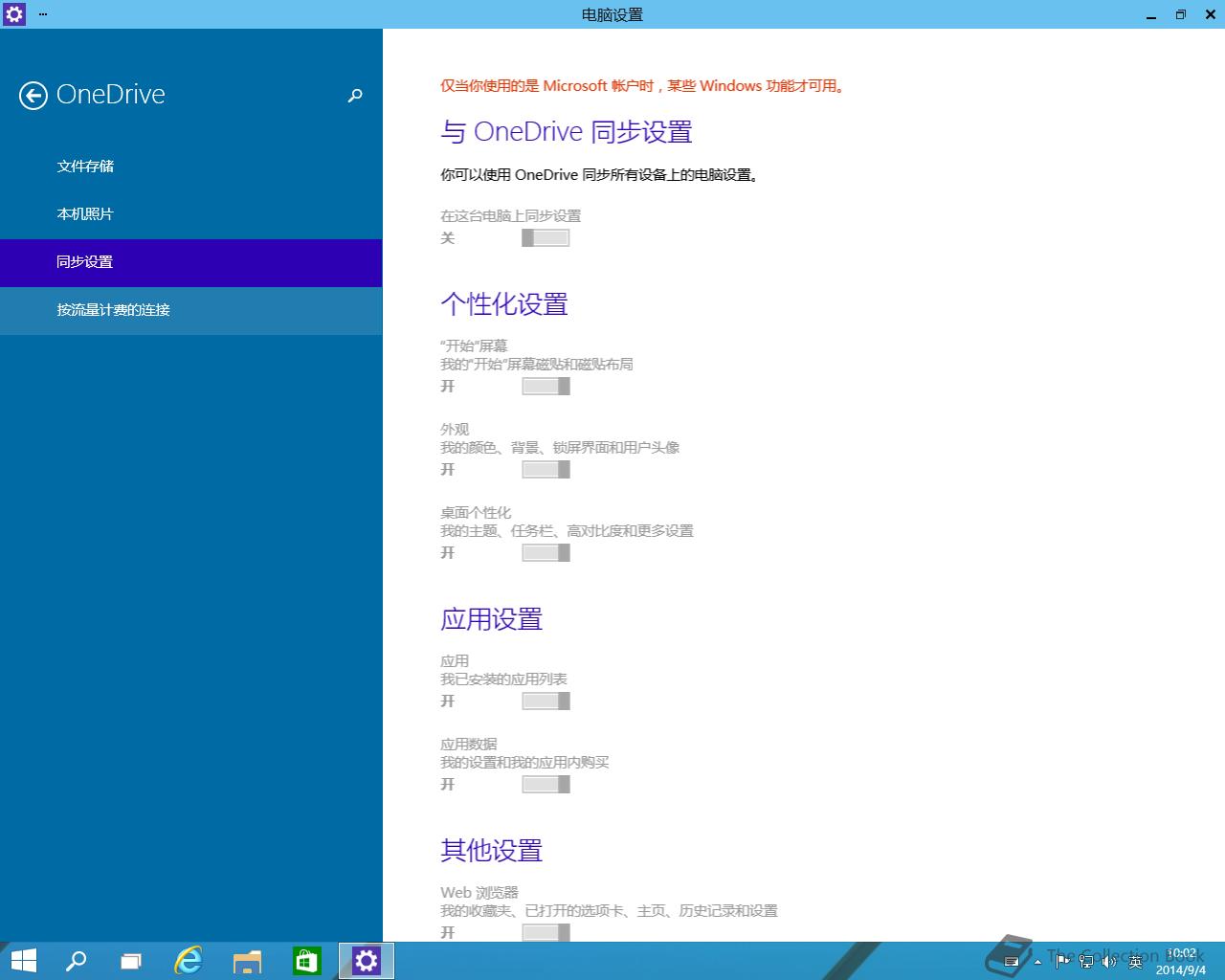Image resolution: width=1225 pixels, height=980 pixels.
Task: Switch input language via 英 indicator
Action: click(1136, 962)
